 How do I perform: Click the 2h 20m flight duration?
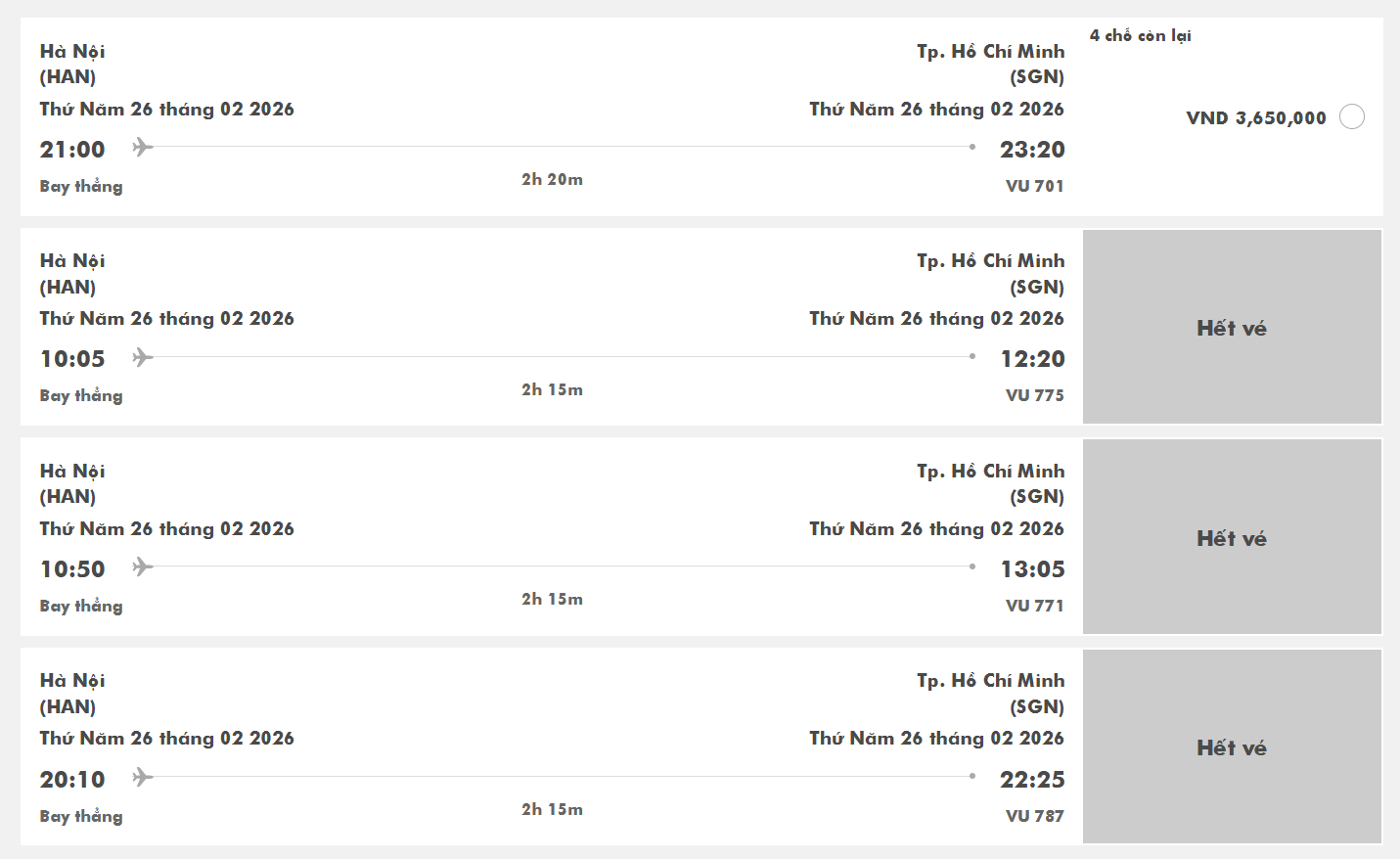tap(552, 180)
